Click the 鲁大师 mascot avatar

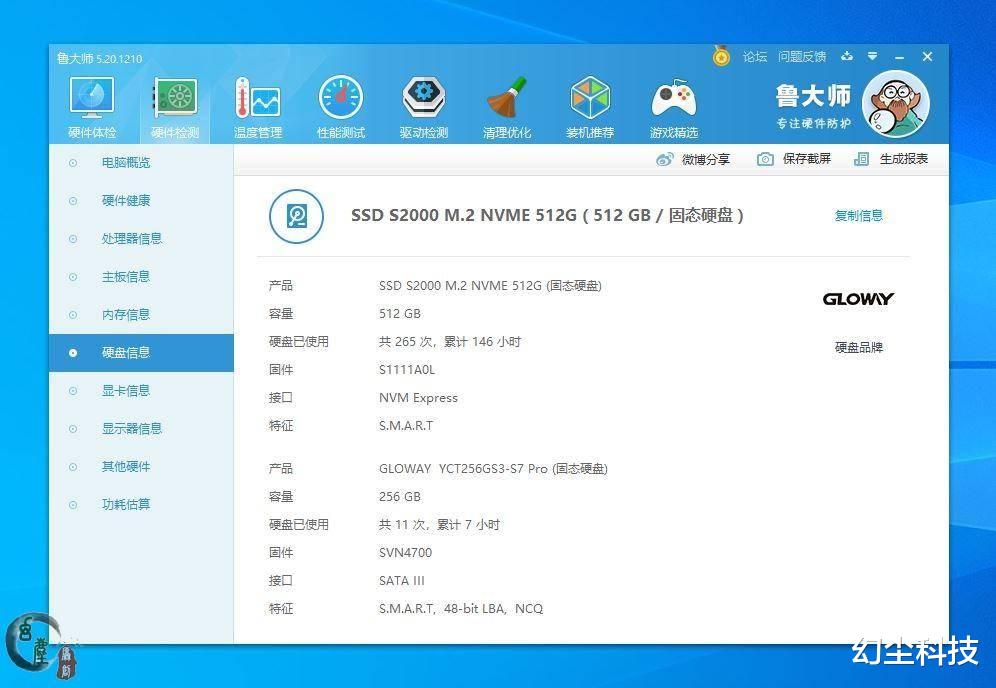click(x=896, y=105)
